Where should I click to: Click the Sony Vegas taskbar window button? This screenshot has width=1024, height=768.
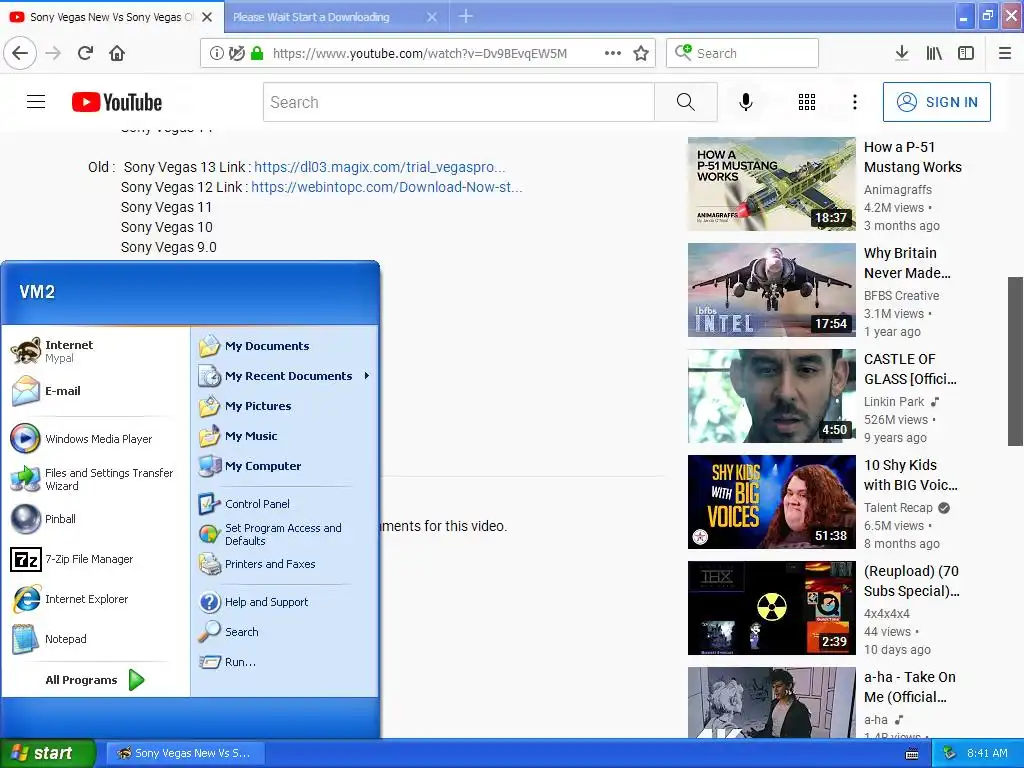pyautogui.click(x=184, y=753)
